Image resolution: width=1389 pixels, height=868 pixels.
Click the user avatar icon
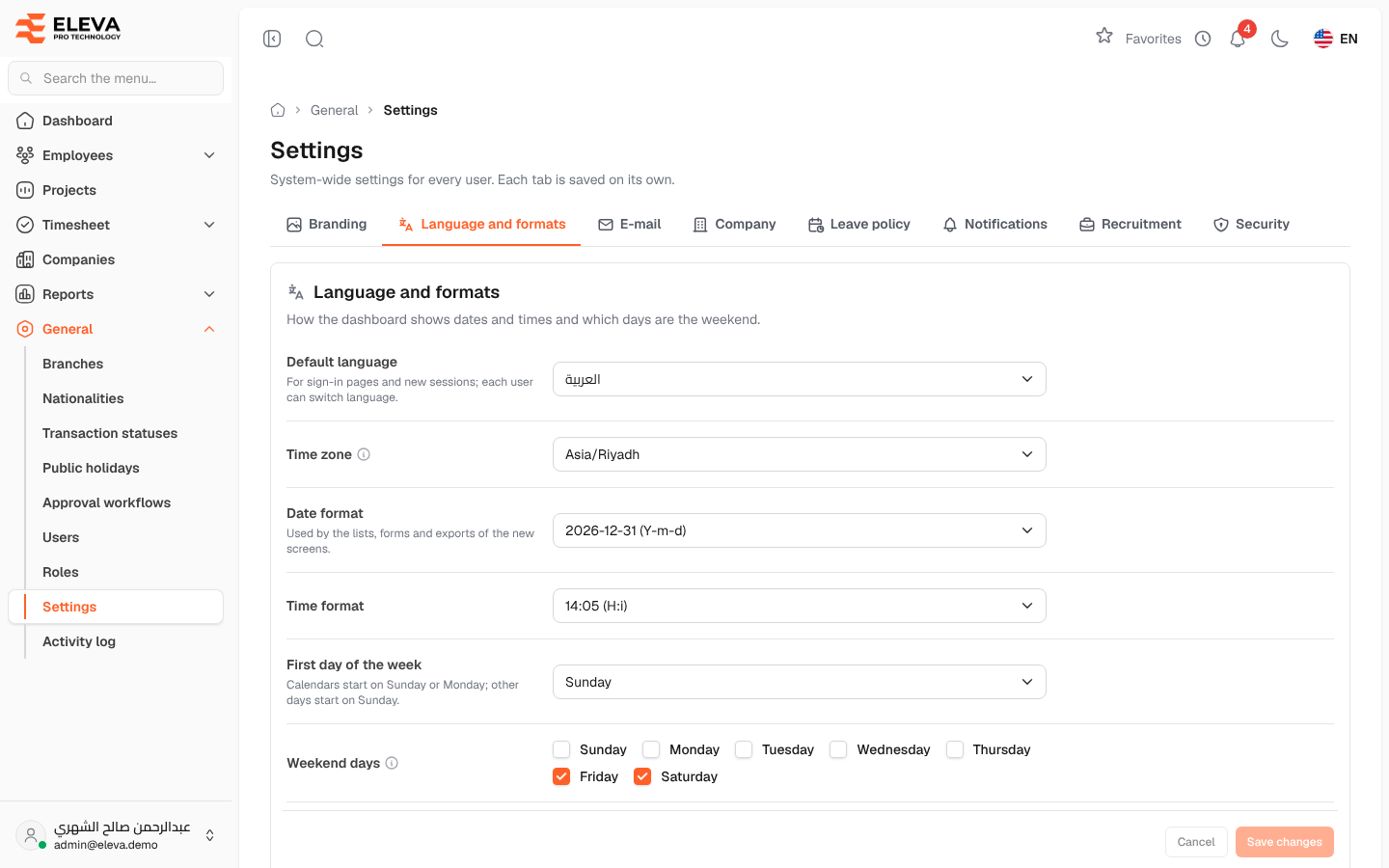tap(31, 835)
